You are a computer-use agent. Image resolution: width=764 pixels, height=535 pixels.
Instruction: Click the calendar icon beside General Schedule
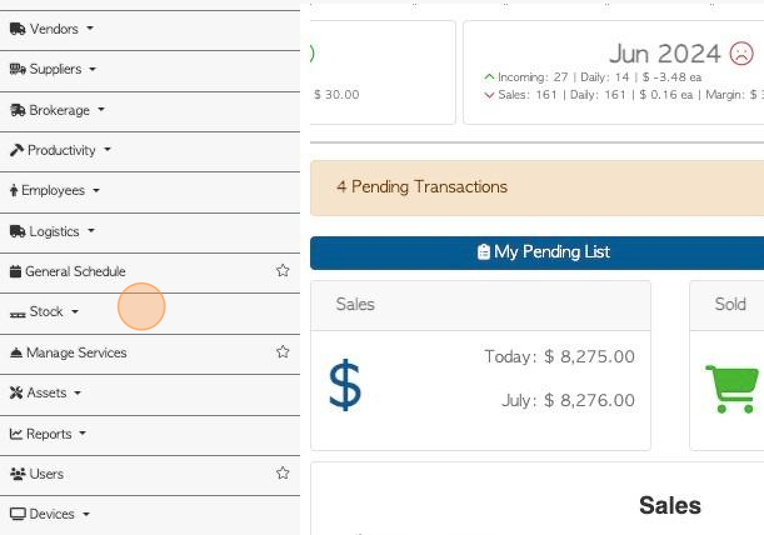(16, 271)
